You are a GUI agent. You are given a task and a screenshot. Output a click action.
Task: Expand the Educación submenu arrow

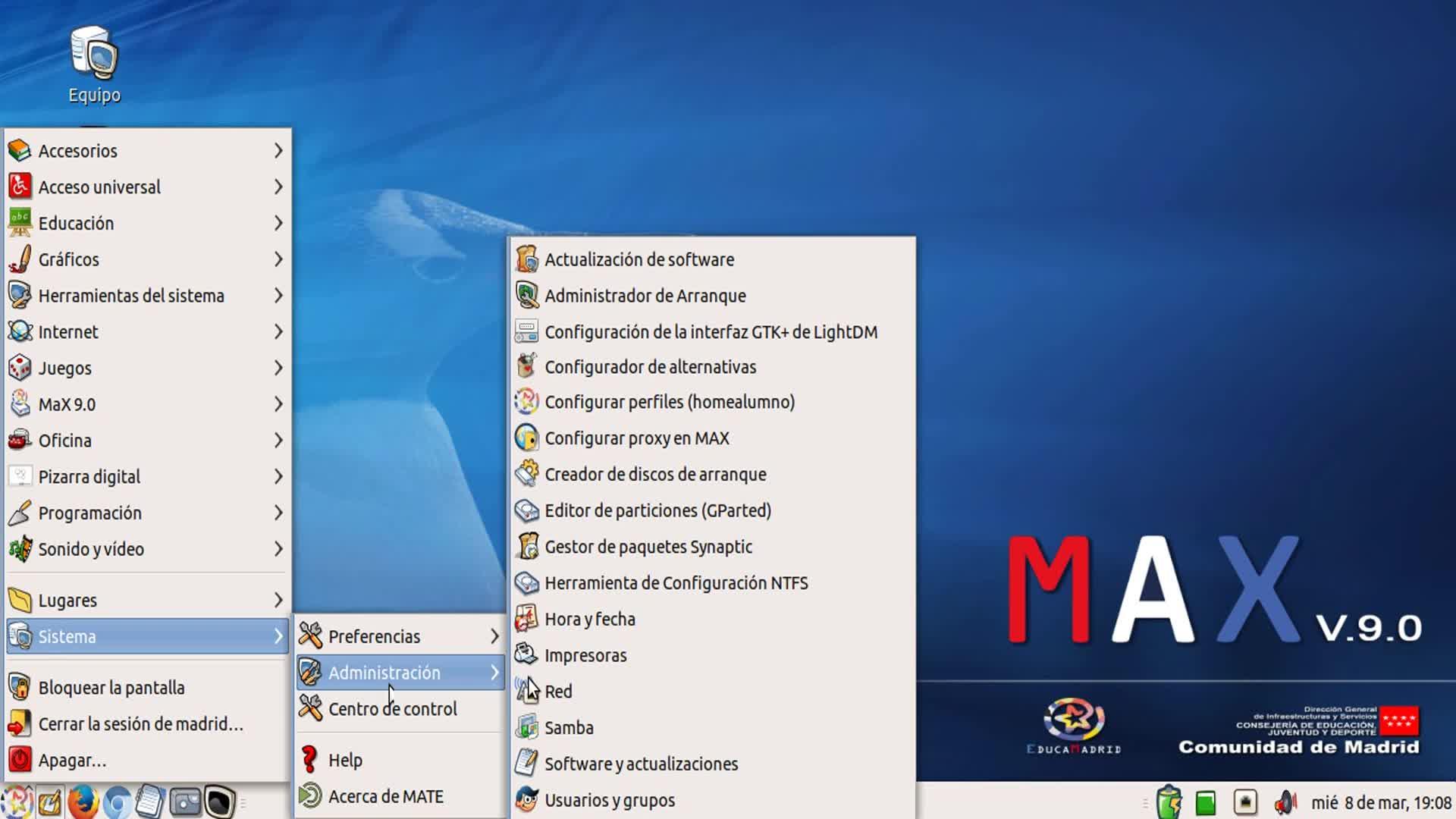point(278,223)
